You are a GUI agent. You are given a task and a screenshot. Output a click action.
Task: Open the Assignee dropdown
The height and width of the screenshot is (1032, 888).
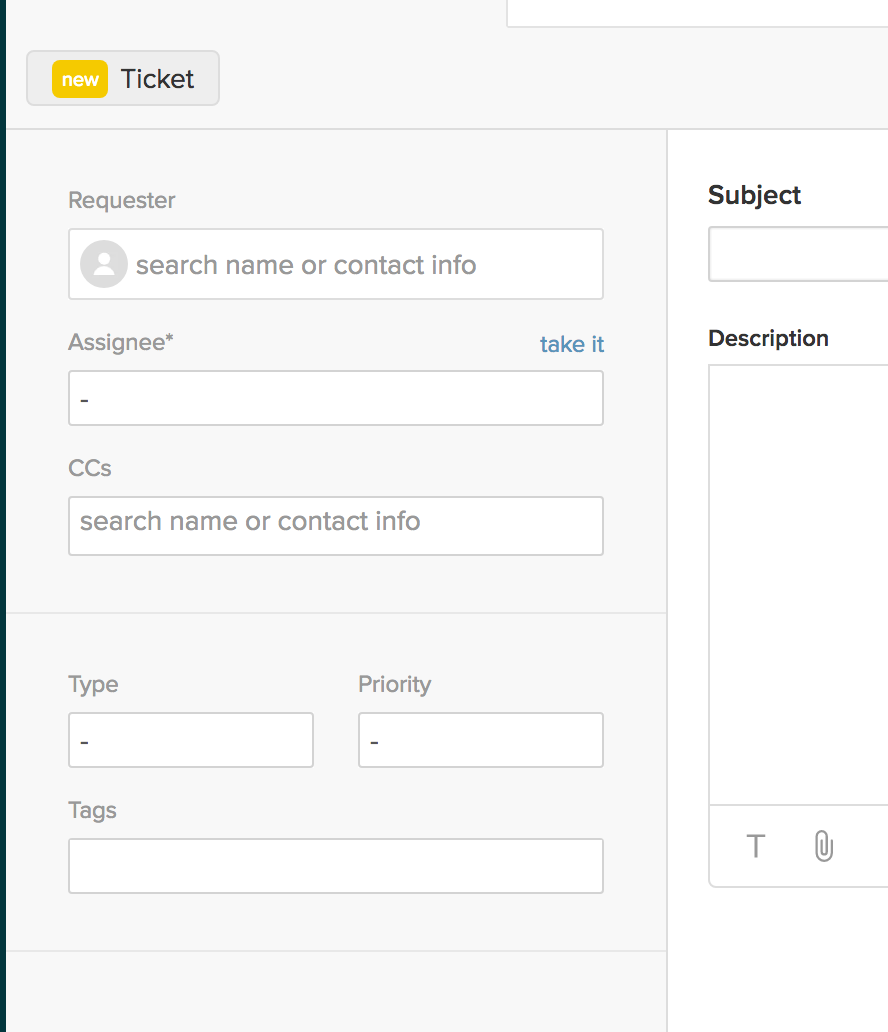[336, 398]
